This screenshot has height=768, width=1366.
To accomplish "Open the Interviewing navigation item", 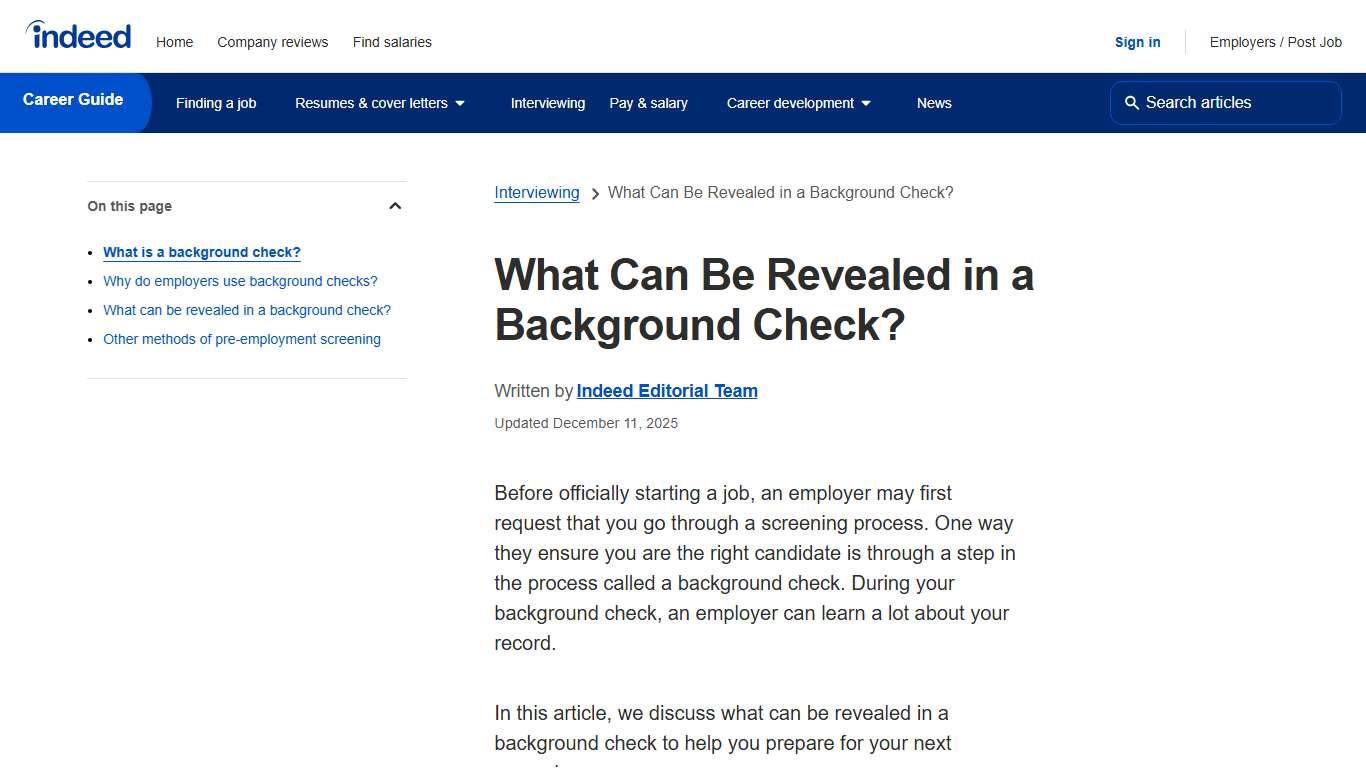I will pyautogui.click(x=548, y=102).
